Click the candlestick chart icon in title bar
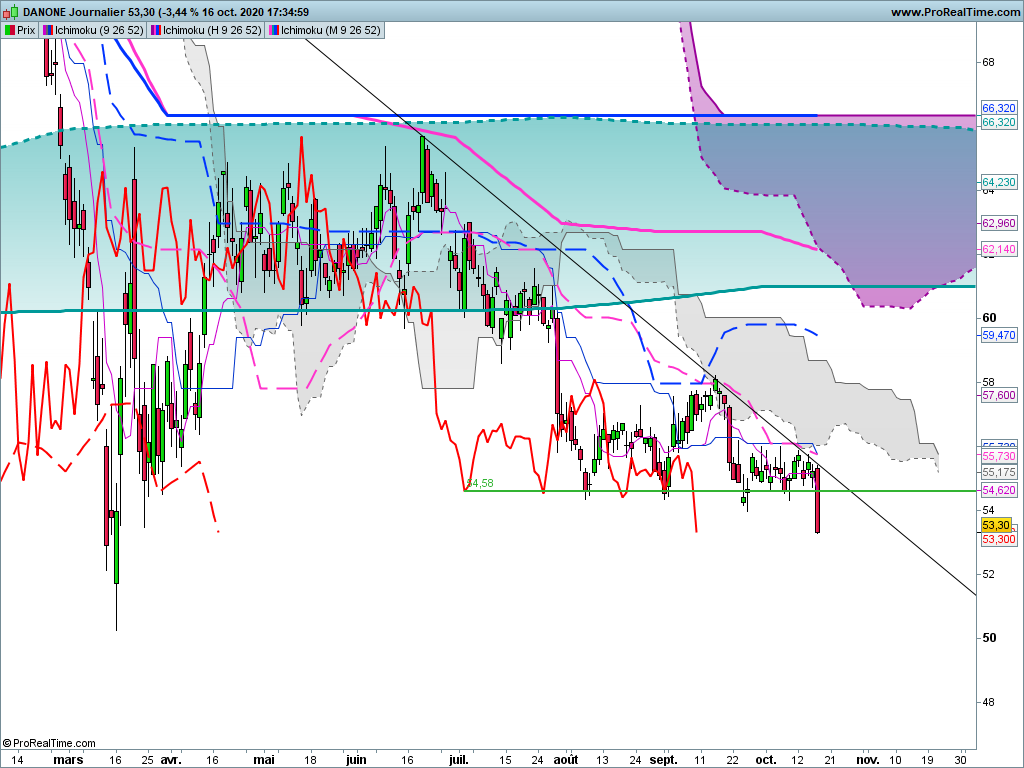The height and width of the screenshot is (768, 1024). point(11,12)
